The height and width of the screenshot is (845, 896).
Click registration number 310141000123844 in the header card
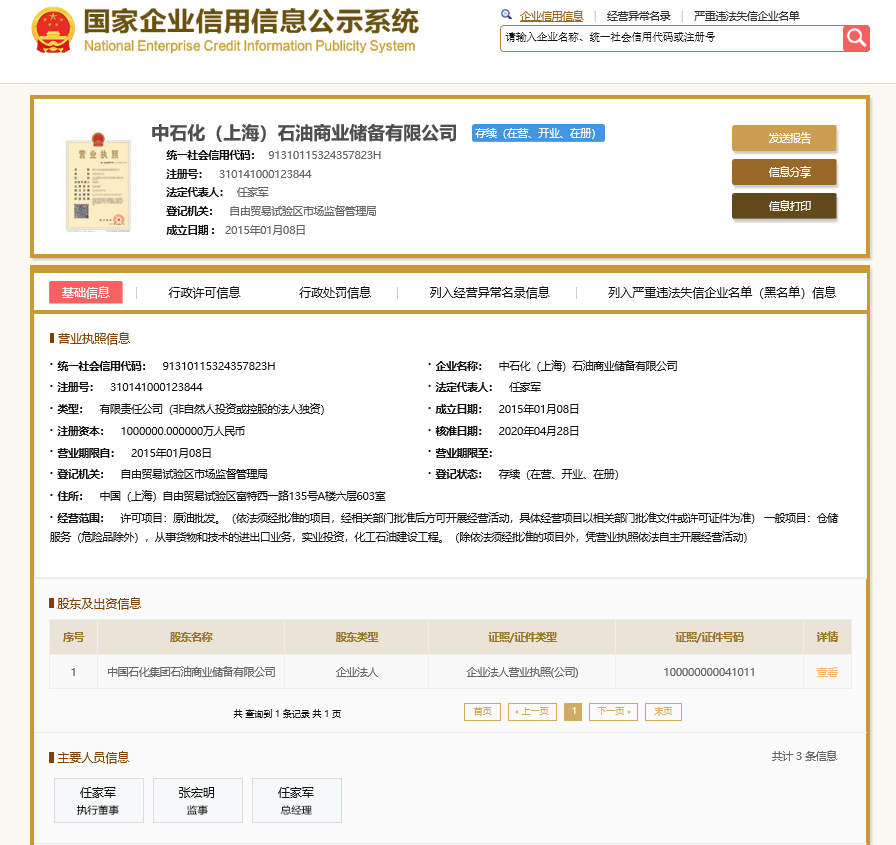point(265,174)
